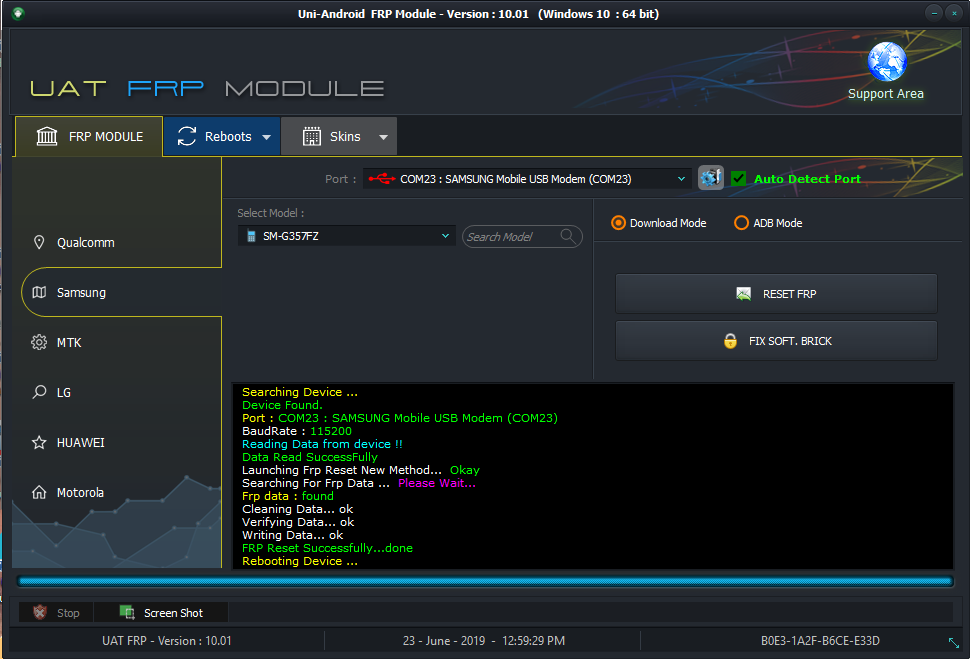Minimize the Uni-Android FRP window
This screenshot has width=970, height=659.
(934, 13)
